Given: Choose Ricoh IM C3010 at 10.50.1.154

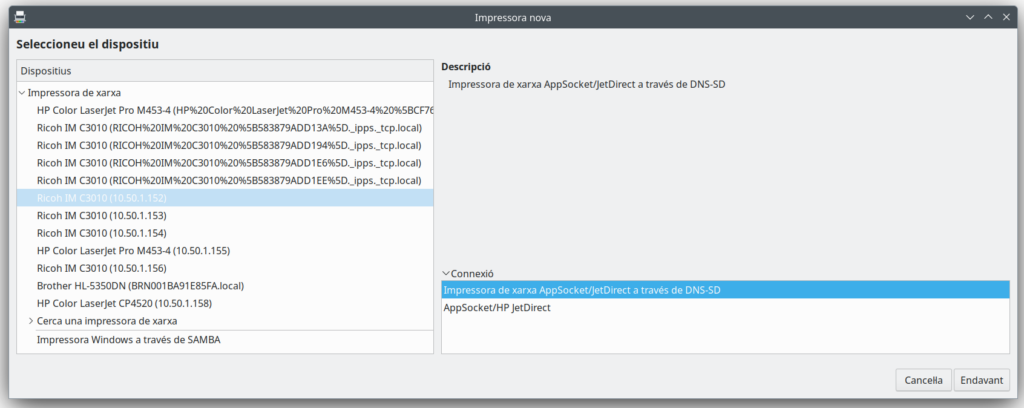Looking at the screenshot, I should [x=101, y=233].
